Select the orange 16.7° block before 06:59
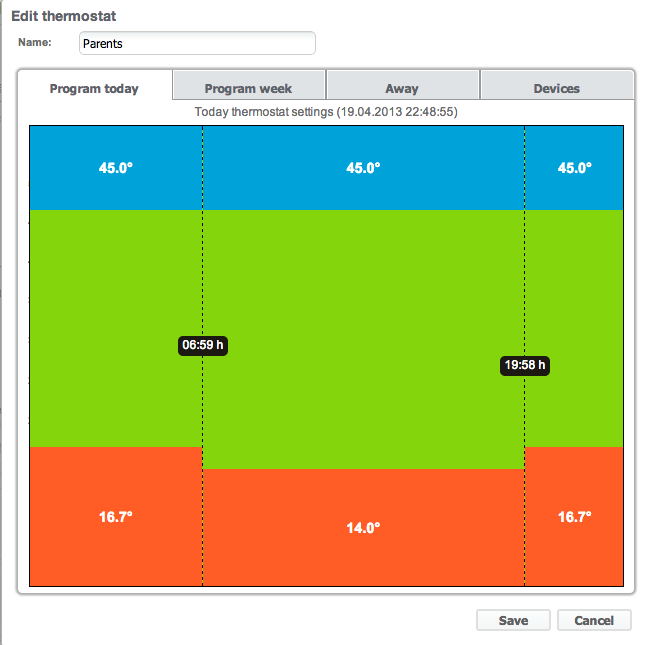Screen dimensions: 648x645 (x=116, y=516)
